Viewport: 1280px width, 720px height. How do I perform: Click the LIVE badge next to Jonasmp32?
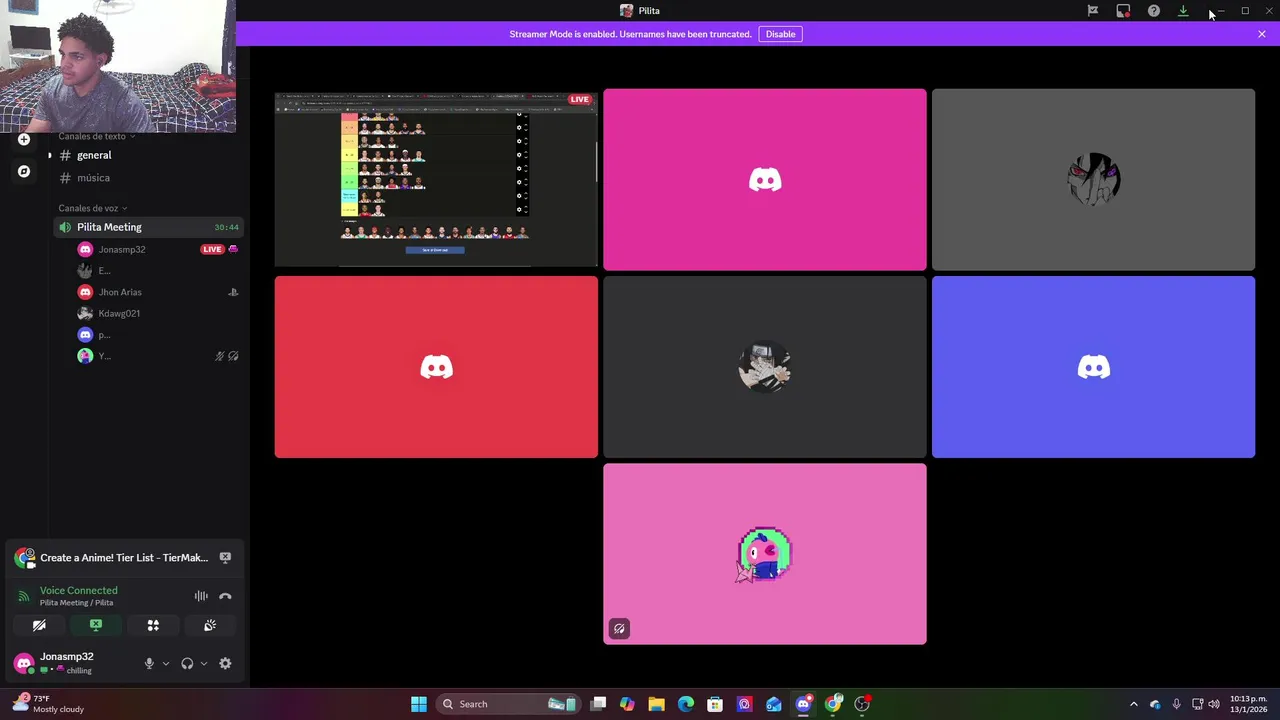(x=212, y=249)
